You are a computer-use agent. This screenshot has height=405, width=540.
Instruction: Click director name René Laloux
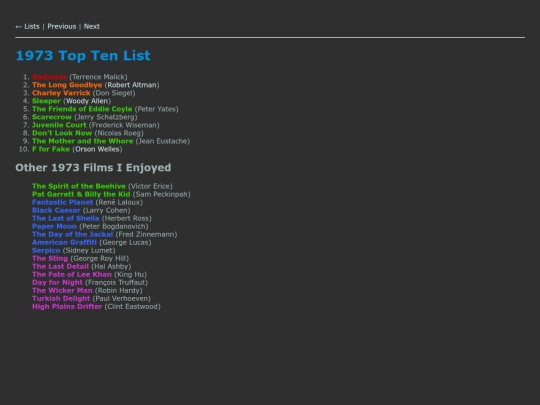(119, 202)
